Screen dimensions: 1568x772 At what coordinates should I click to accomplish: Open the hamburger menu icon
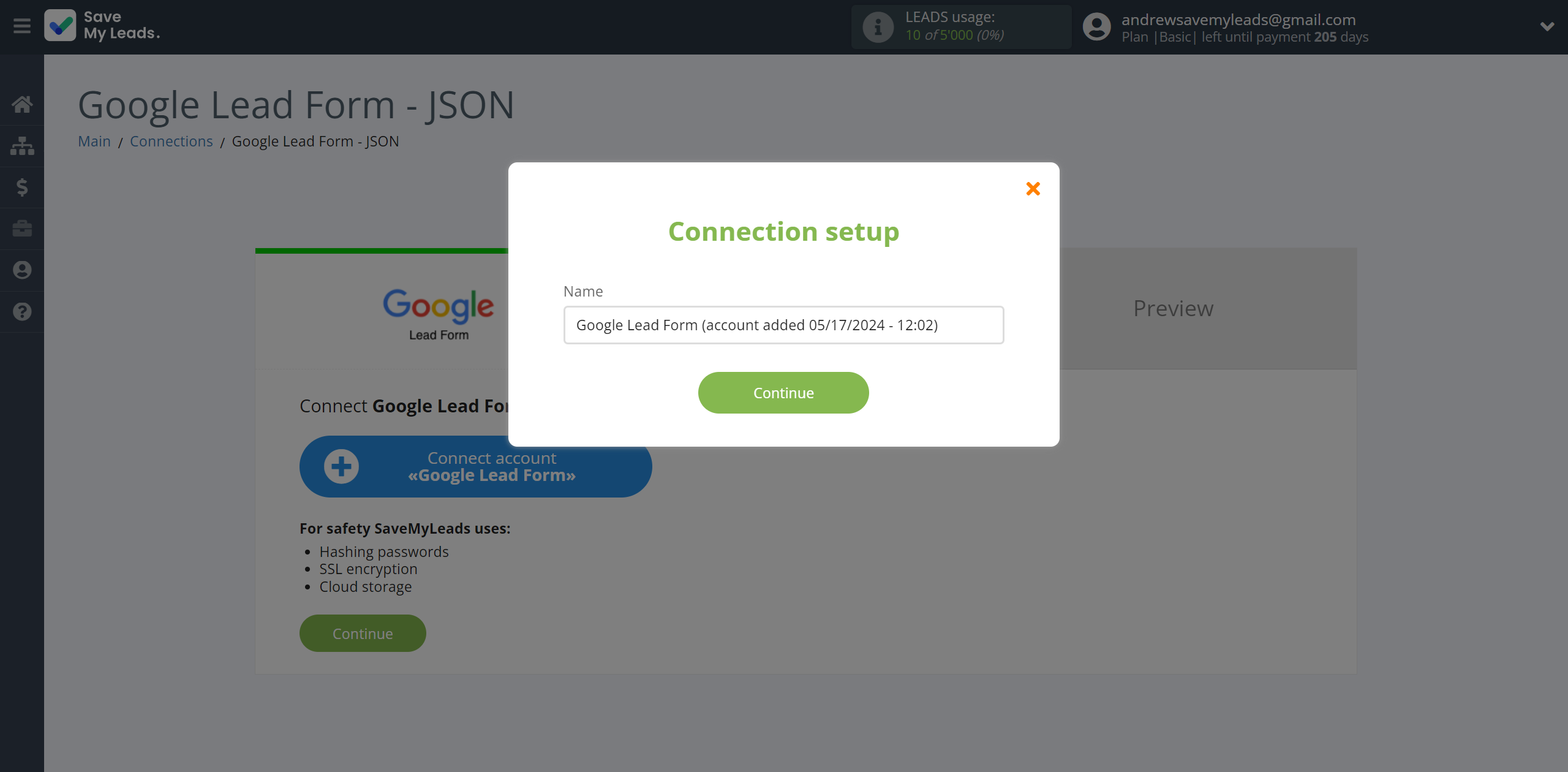[22, 26]
